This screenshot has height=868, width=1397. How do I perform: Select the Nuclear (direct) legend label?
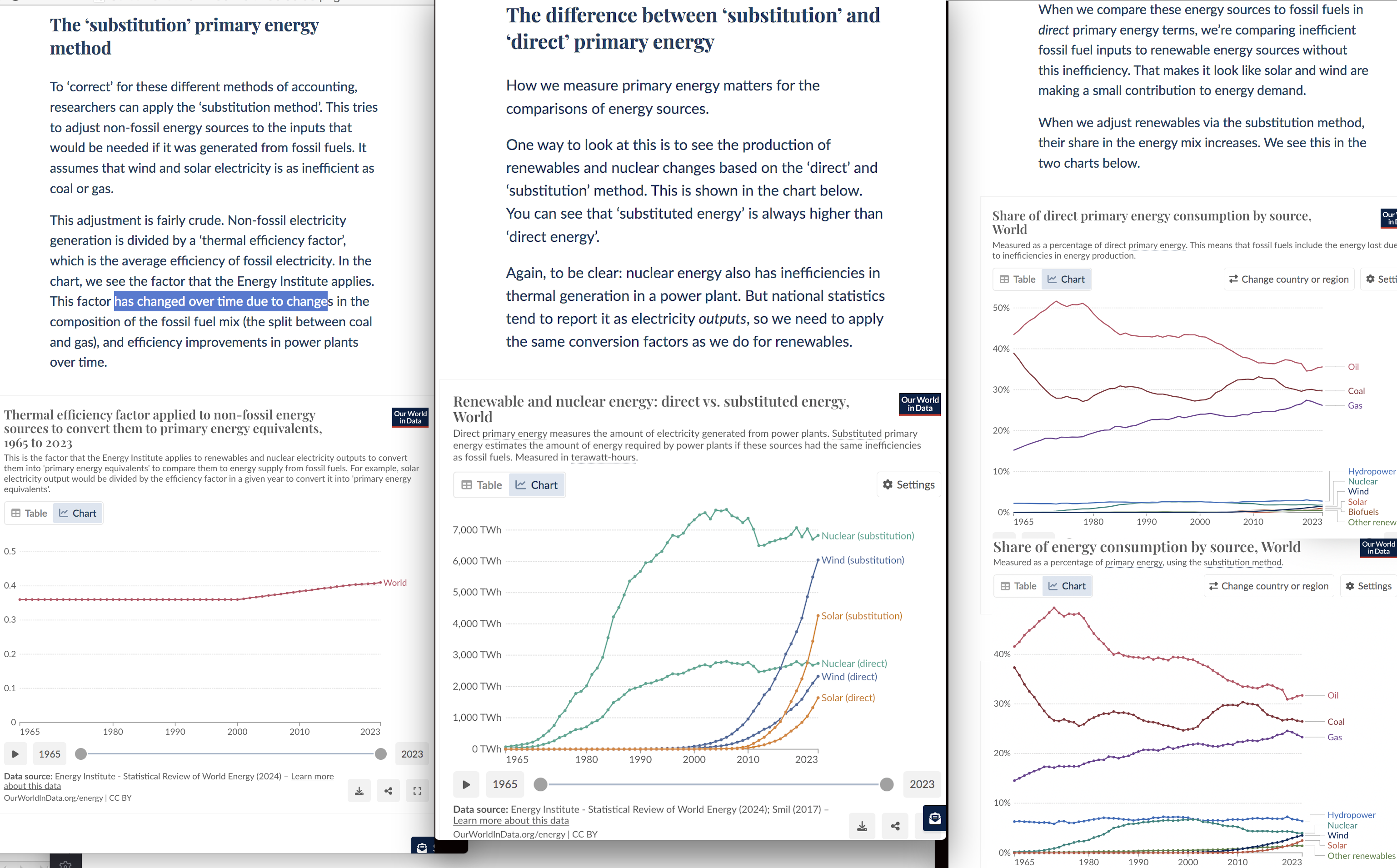[x=853, y=663]
